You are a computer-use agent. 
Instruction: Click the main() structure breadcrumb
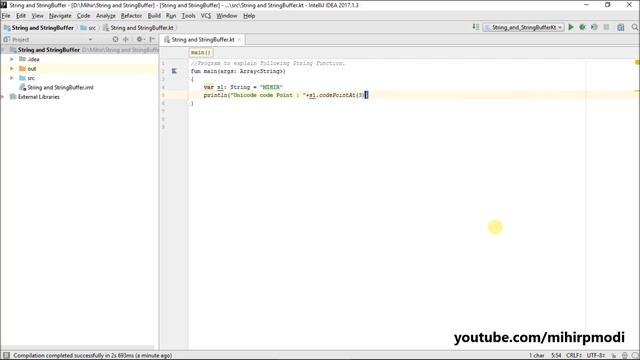pos(200,53)
